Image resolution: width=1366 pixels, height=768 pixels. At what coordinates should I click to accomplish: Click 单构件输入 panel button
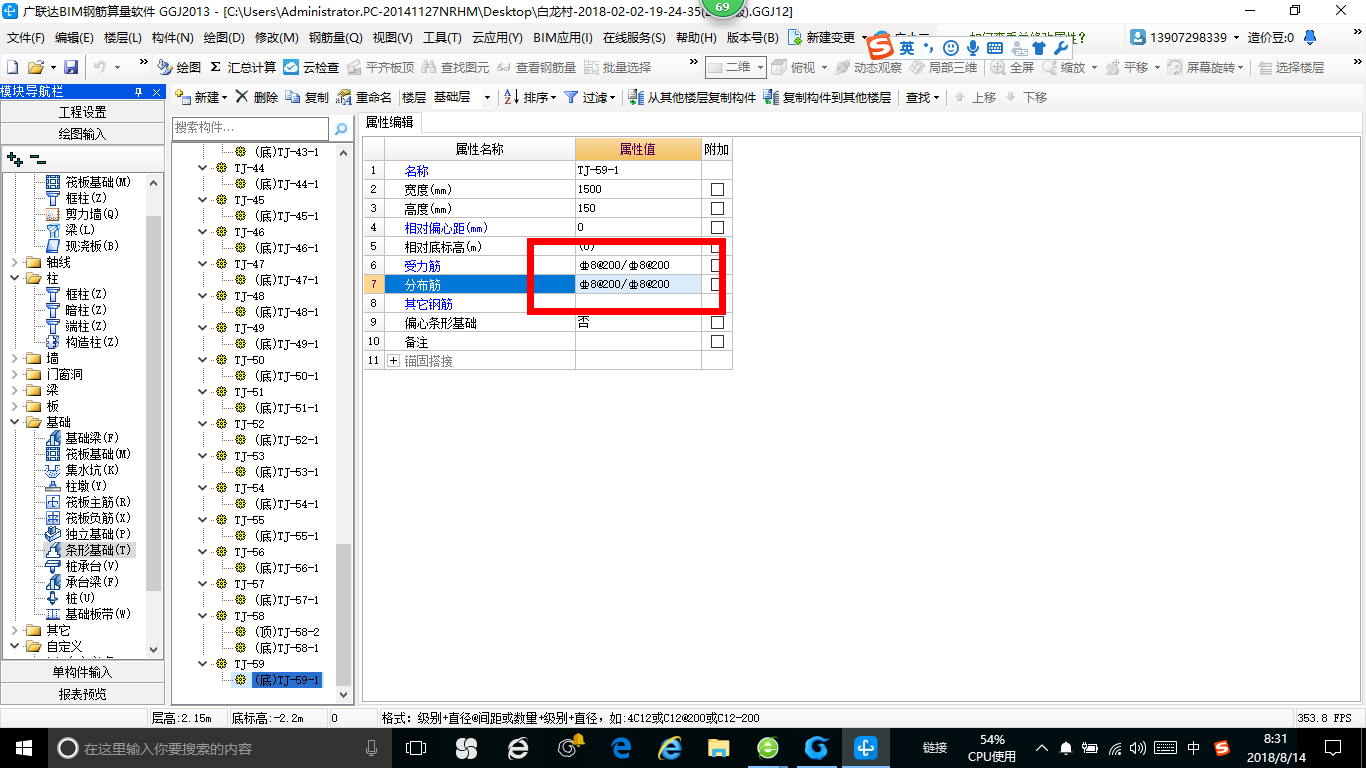pos(82,672)
